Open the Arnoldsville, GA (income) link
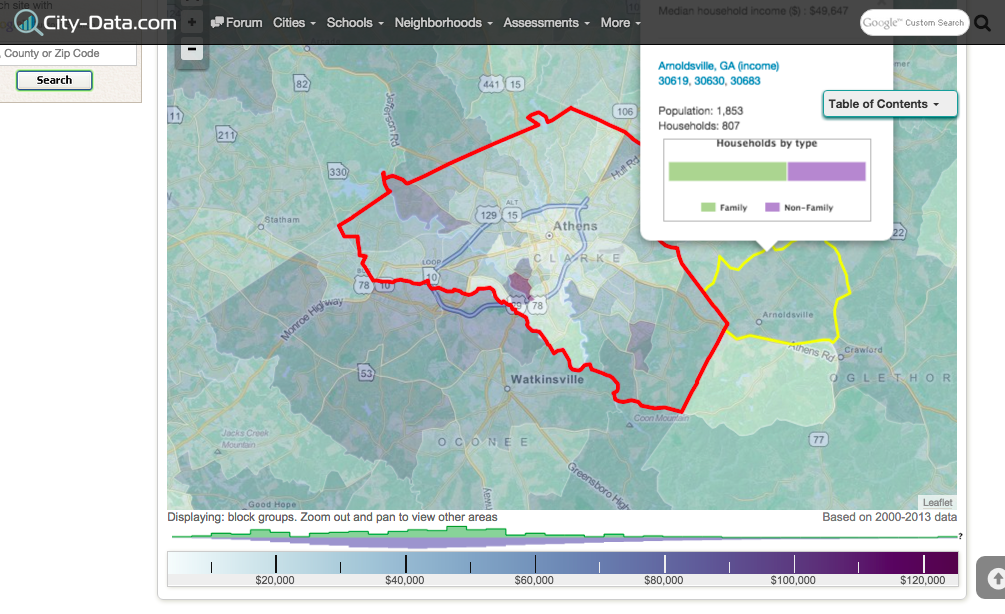1005x614 pixels. click(718, 66)
